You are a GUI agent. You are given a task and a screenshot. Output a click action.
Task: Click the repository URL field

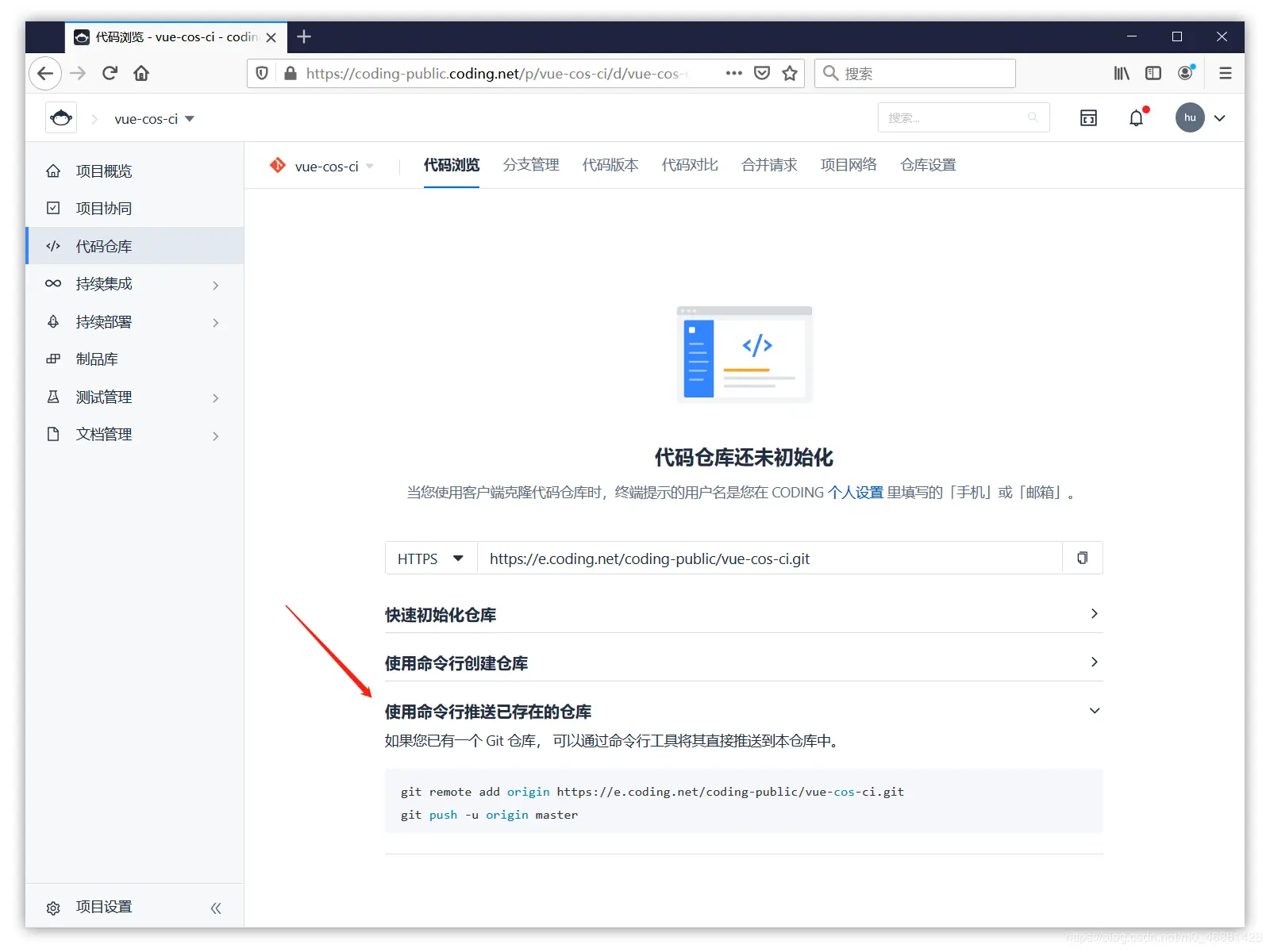(x=769, y=559)
